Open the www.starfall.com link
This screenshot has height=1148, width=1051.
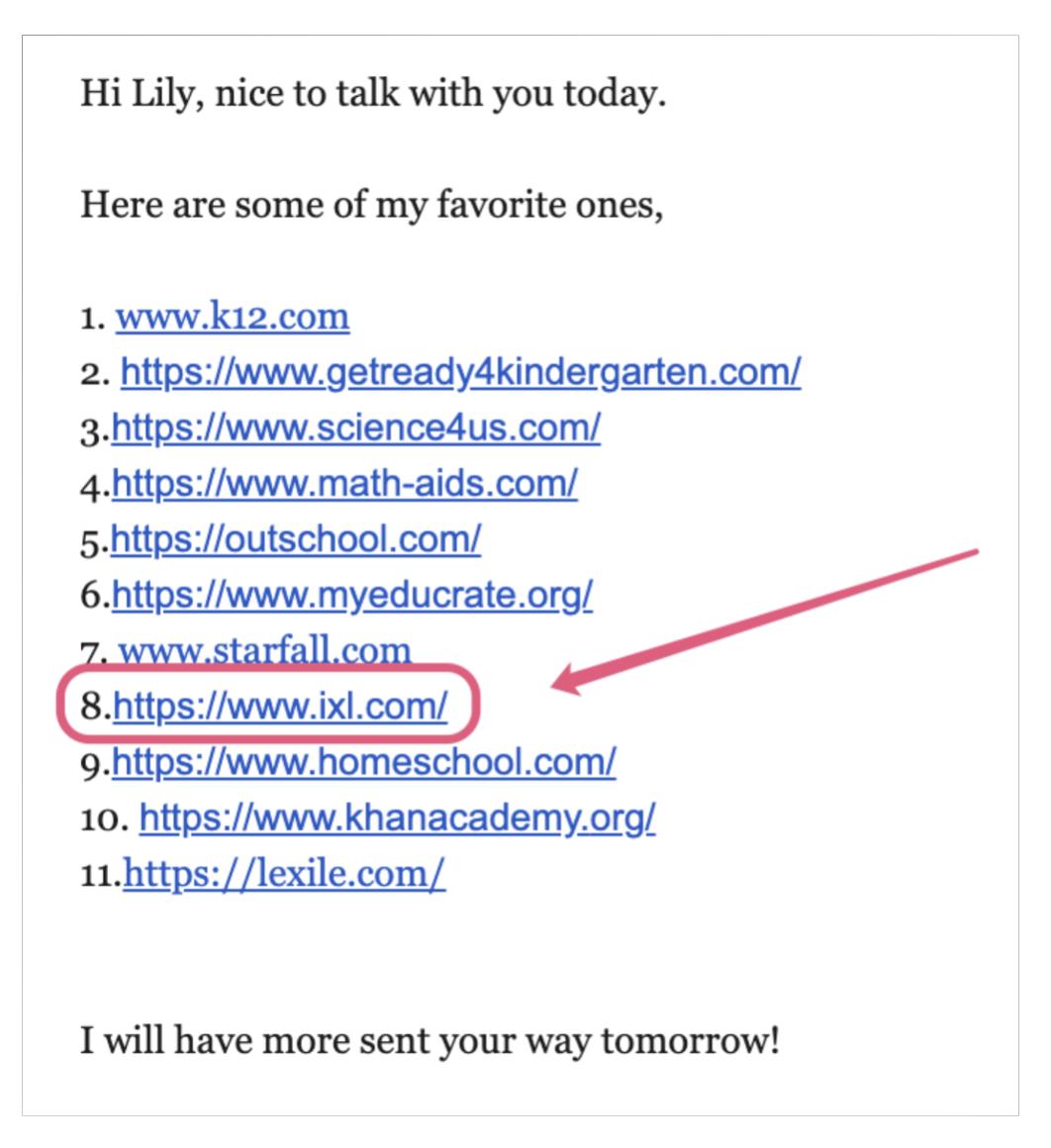pos(264,650)
